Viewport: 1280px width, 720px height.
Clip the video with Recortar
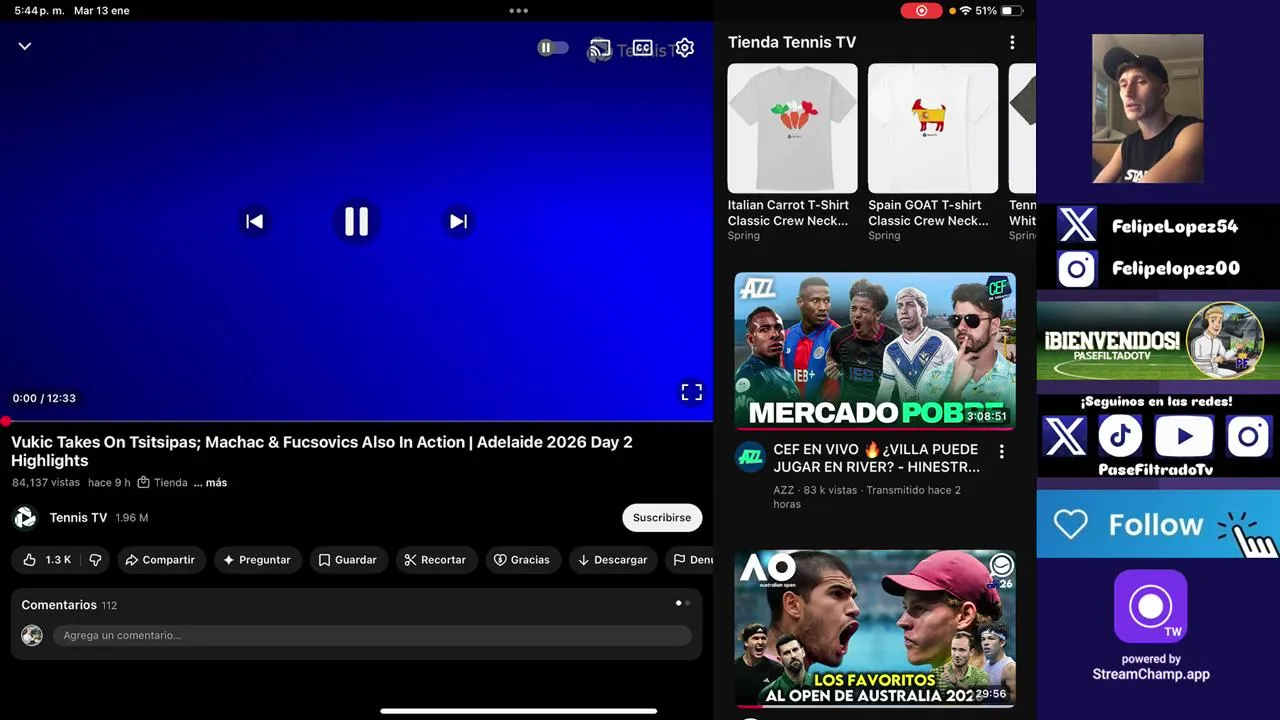point(435,560)
